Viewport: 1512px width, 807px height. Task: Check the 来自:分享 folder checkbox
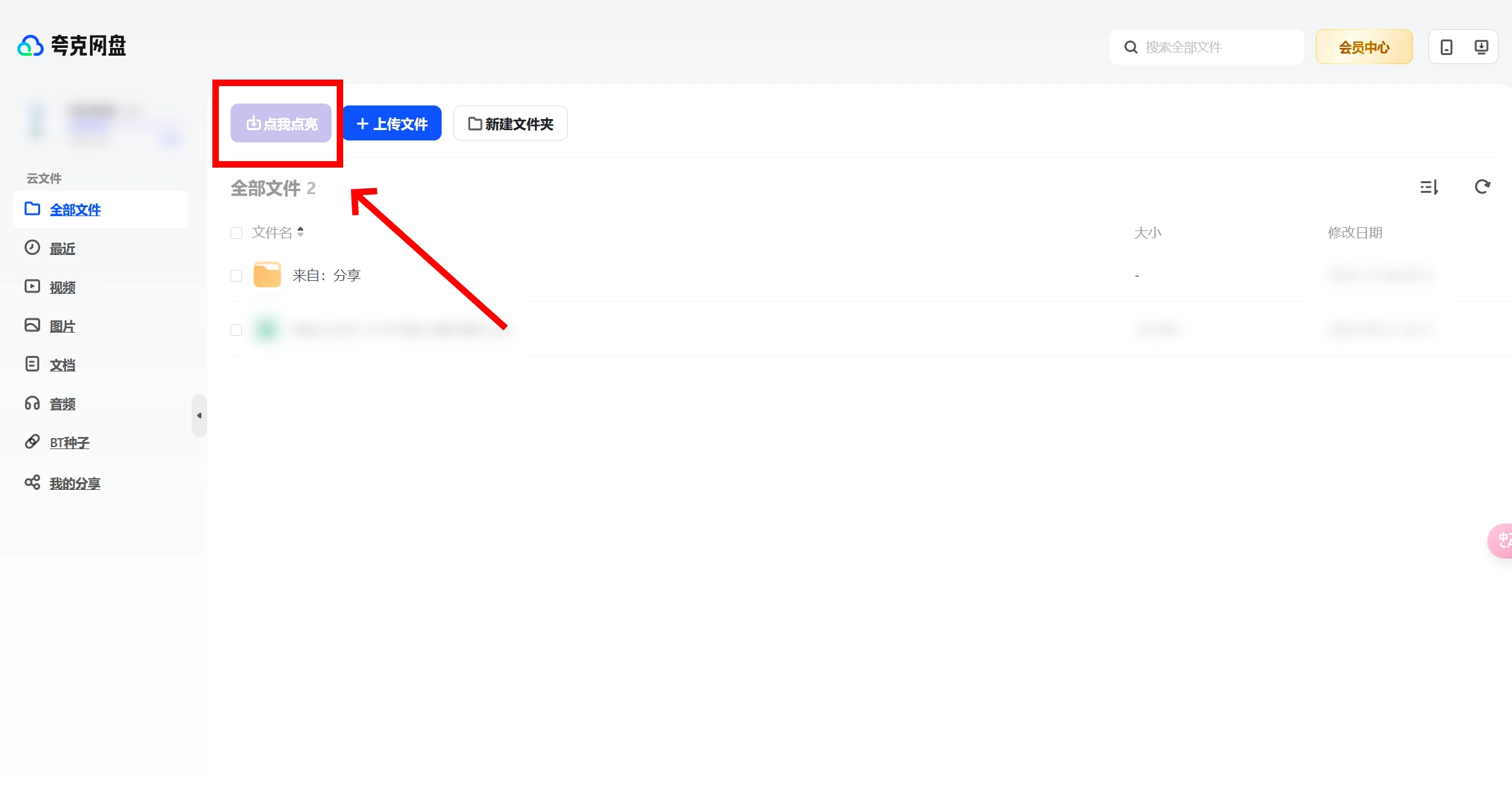click(x=236, y=276)
